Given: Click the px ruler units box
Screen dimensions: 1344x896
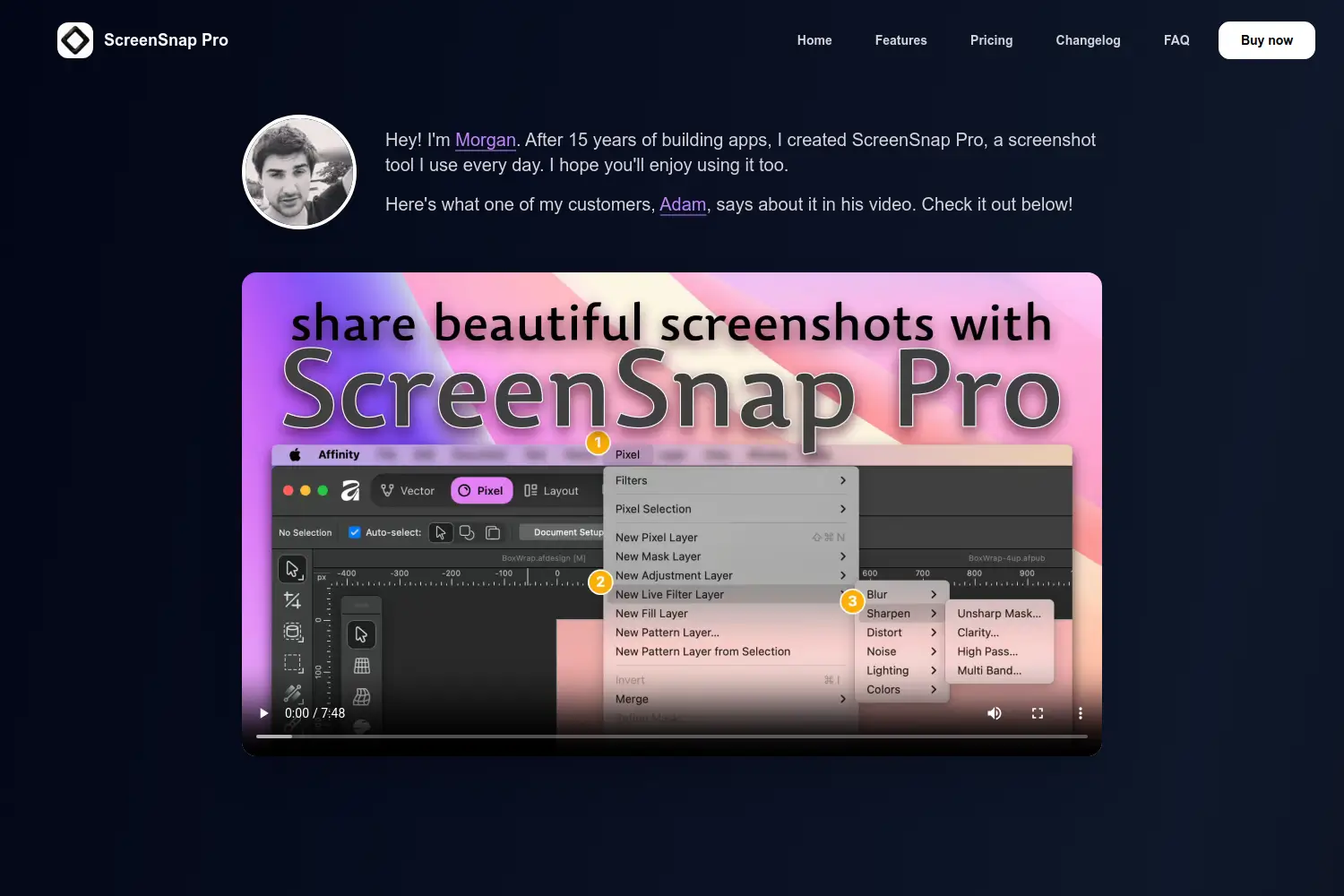Looking at the screenshot, I should (x=322, y=578).
